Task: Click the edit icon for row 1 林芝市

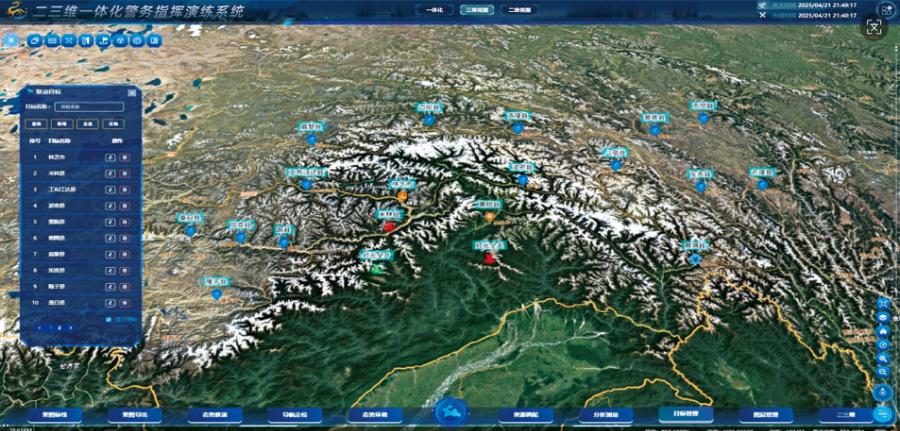Action: point(110,157)
